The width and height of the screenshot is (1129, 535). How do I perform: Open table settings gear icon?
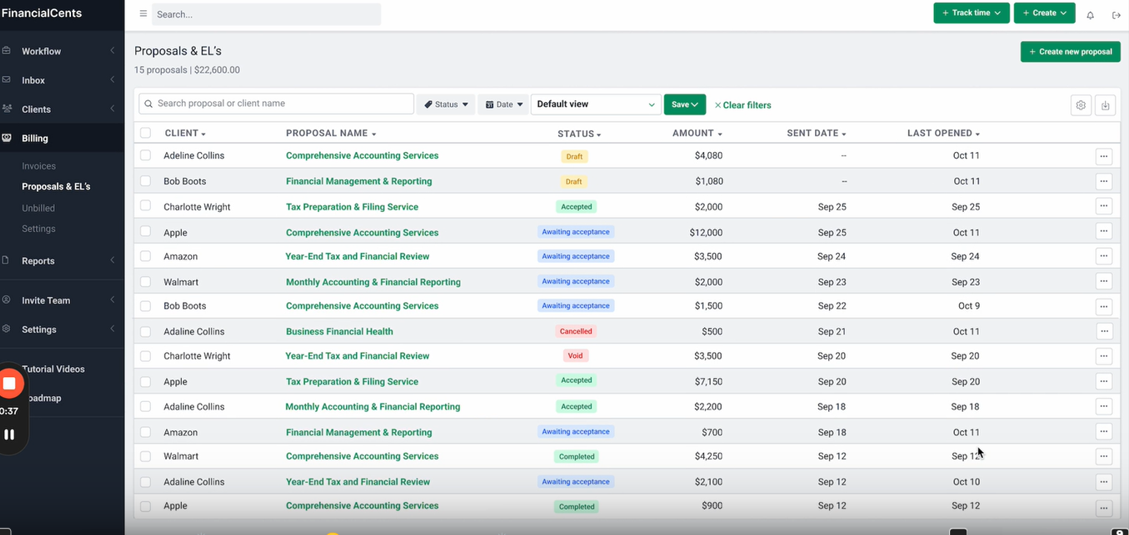[x=1081, y=105]
